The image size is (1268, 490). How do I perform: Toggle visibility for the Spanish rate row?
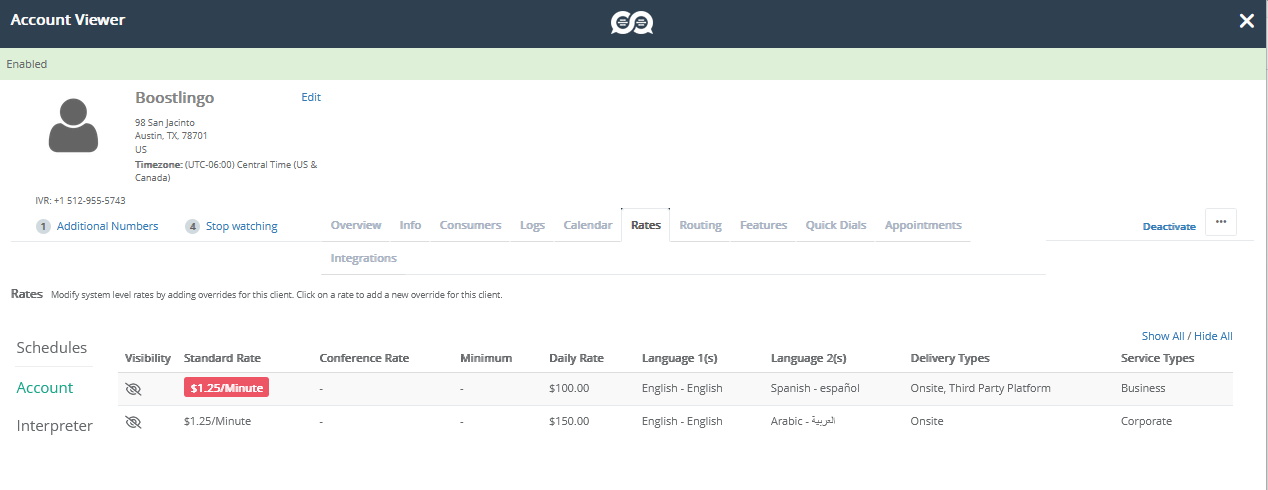[133, 389]
